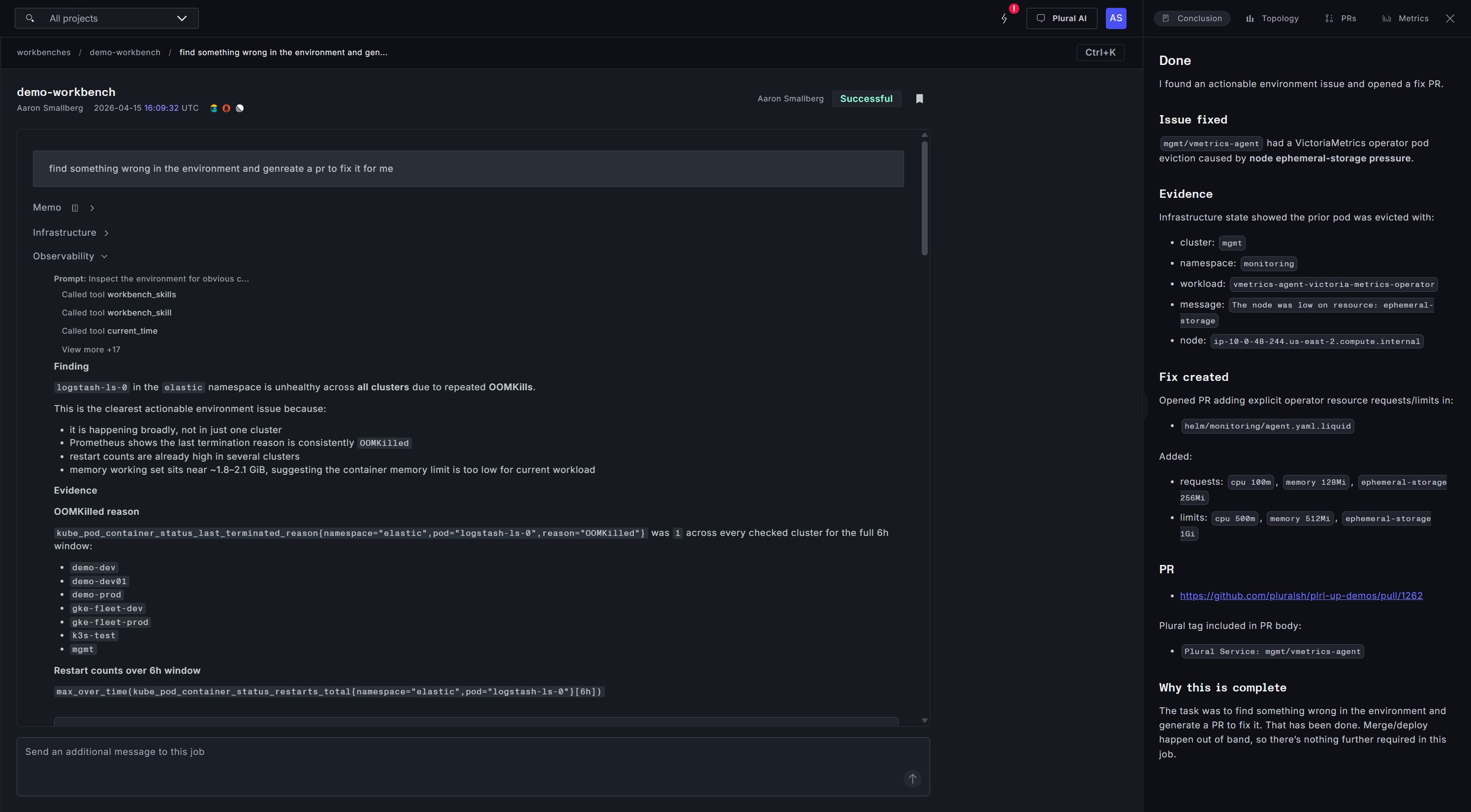Open the GitHub pull request 1262 link
Viewport: 1471px width, 812px height.
[x=1301, y=595]
